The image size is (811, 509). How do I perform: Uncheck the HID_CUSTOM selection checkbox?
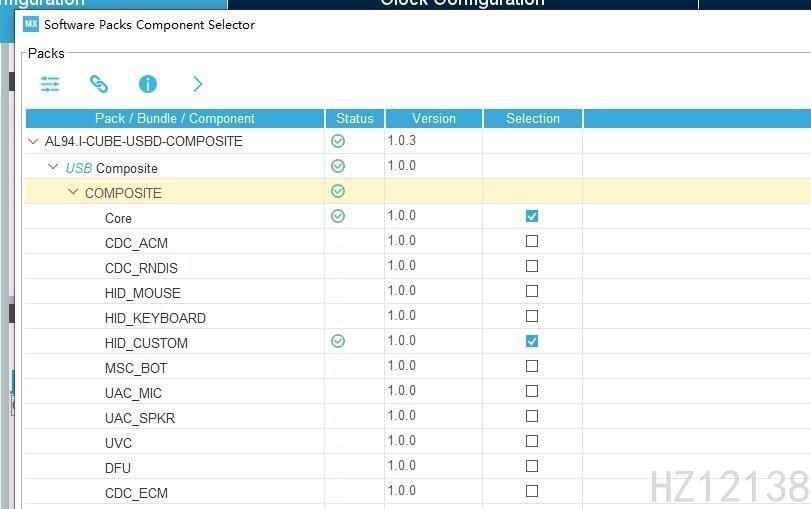[532, 341]
